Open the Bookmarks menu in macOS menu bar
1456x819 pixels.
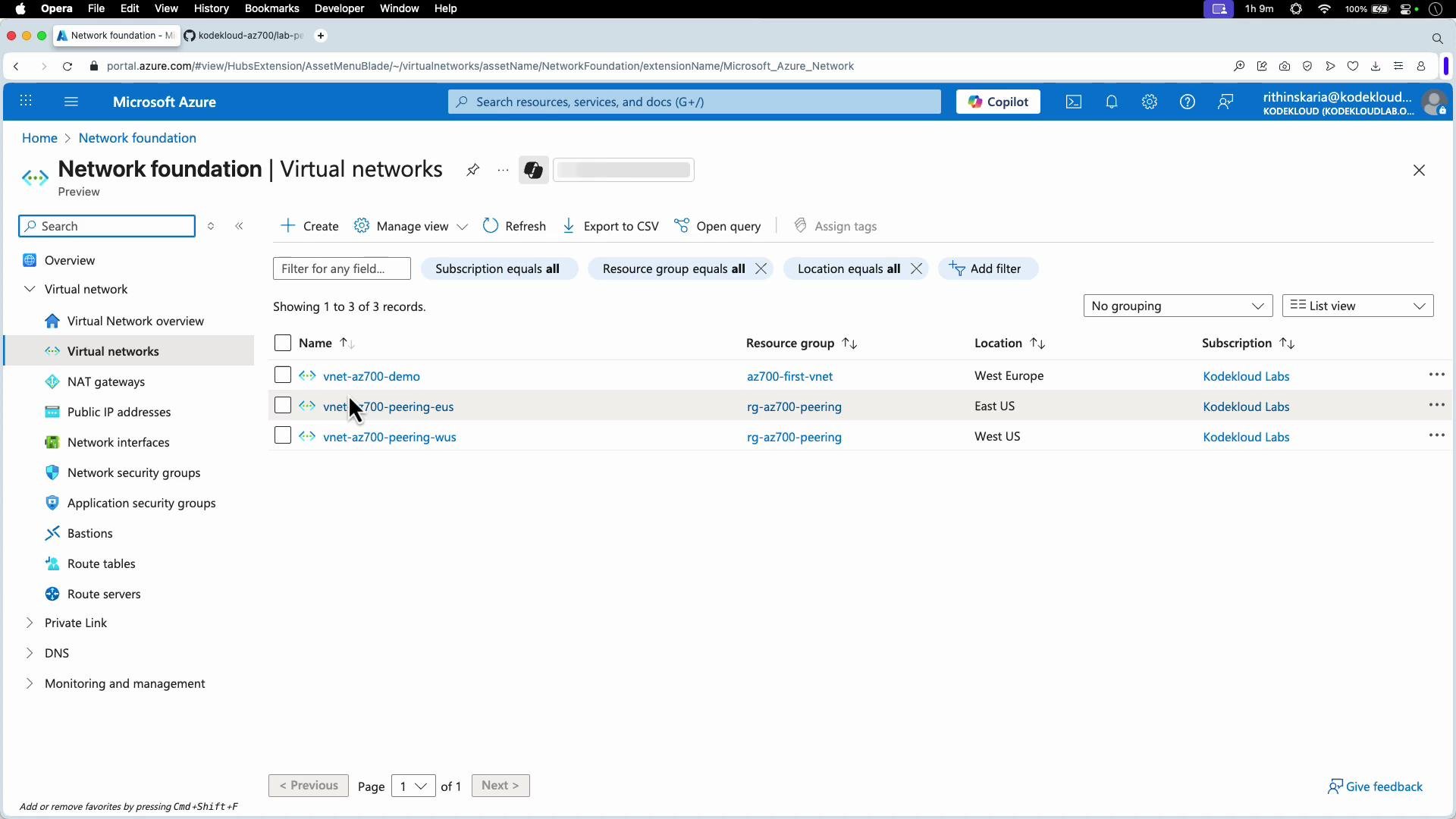(271, 8)
